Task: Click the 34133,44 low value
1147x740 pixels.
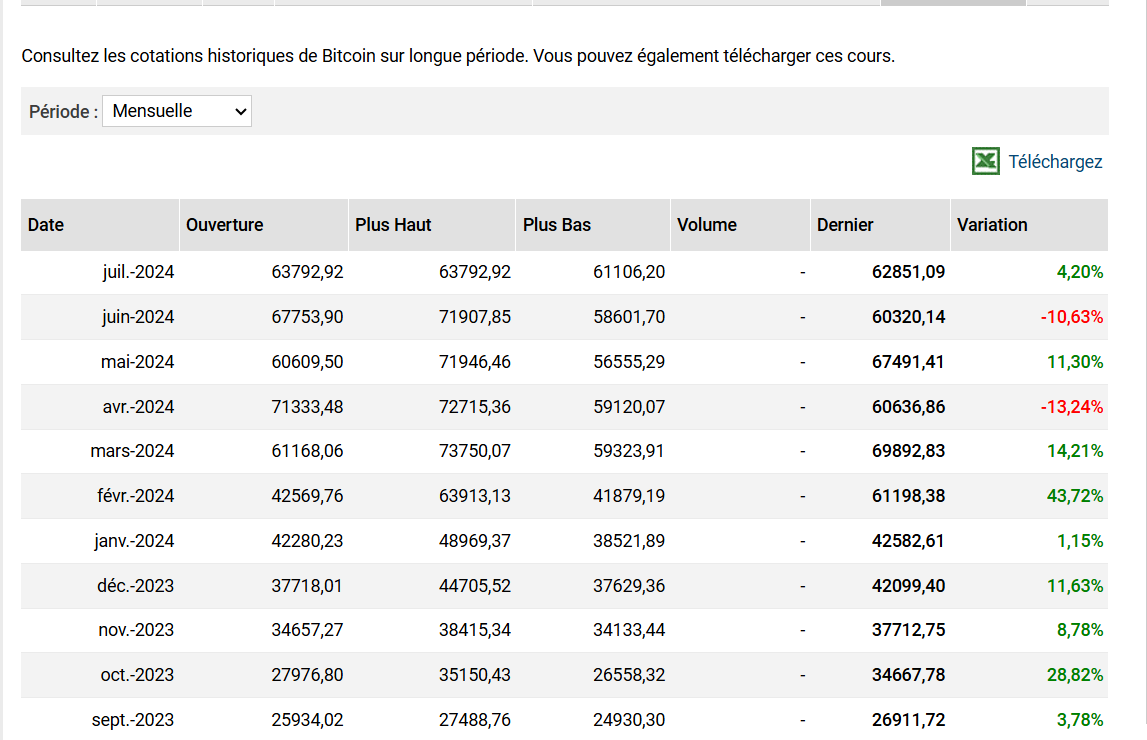Action: [629, 630]
